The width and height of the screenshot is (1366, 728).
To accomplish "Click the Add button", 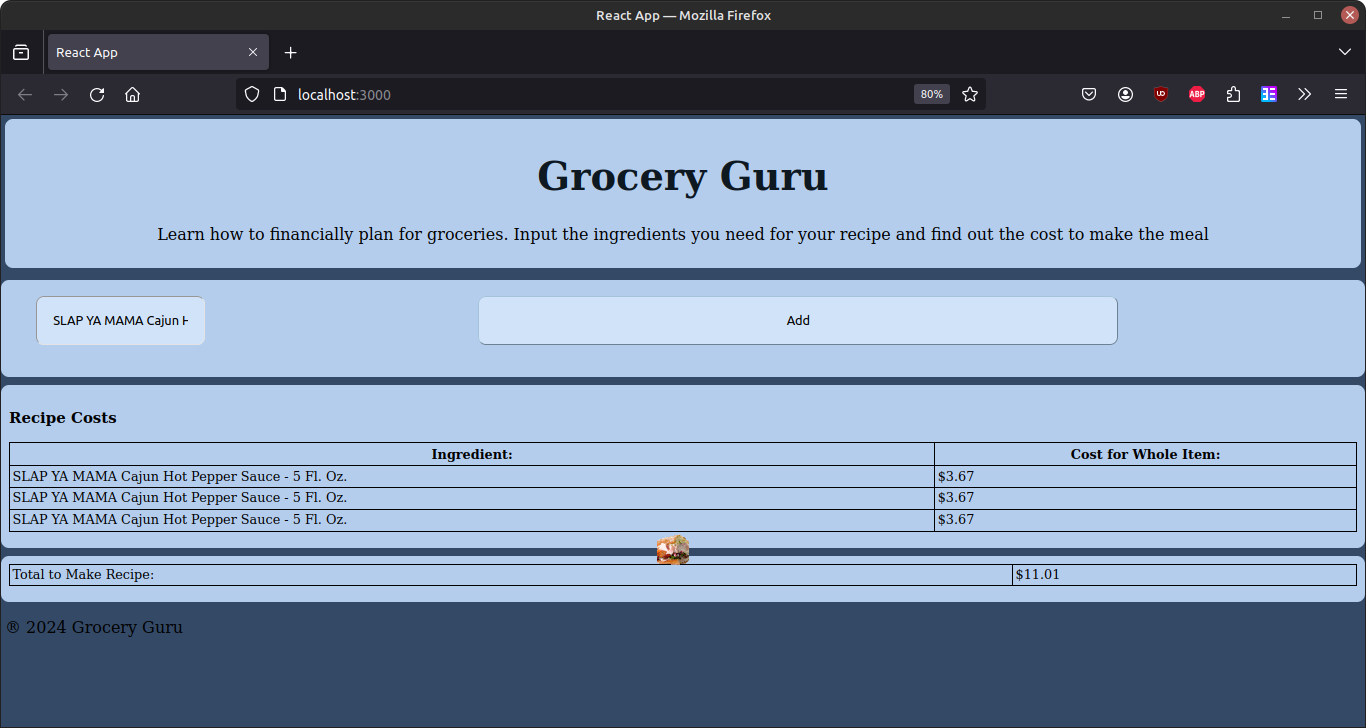I will [x=798, y=321].
